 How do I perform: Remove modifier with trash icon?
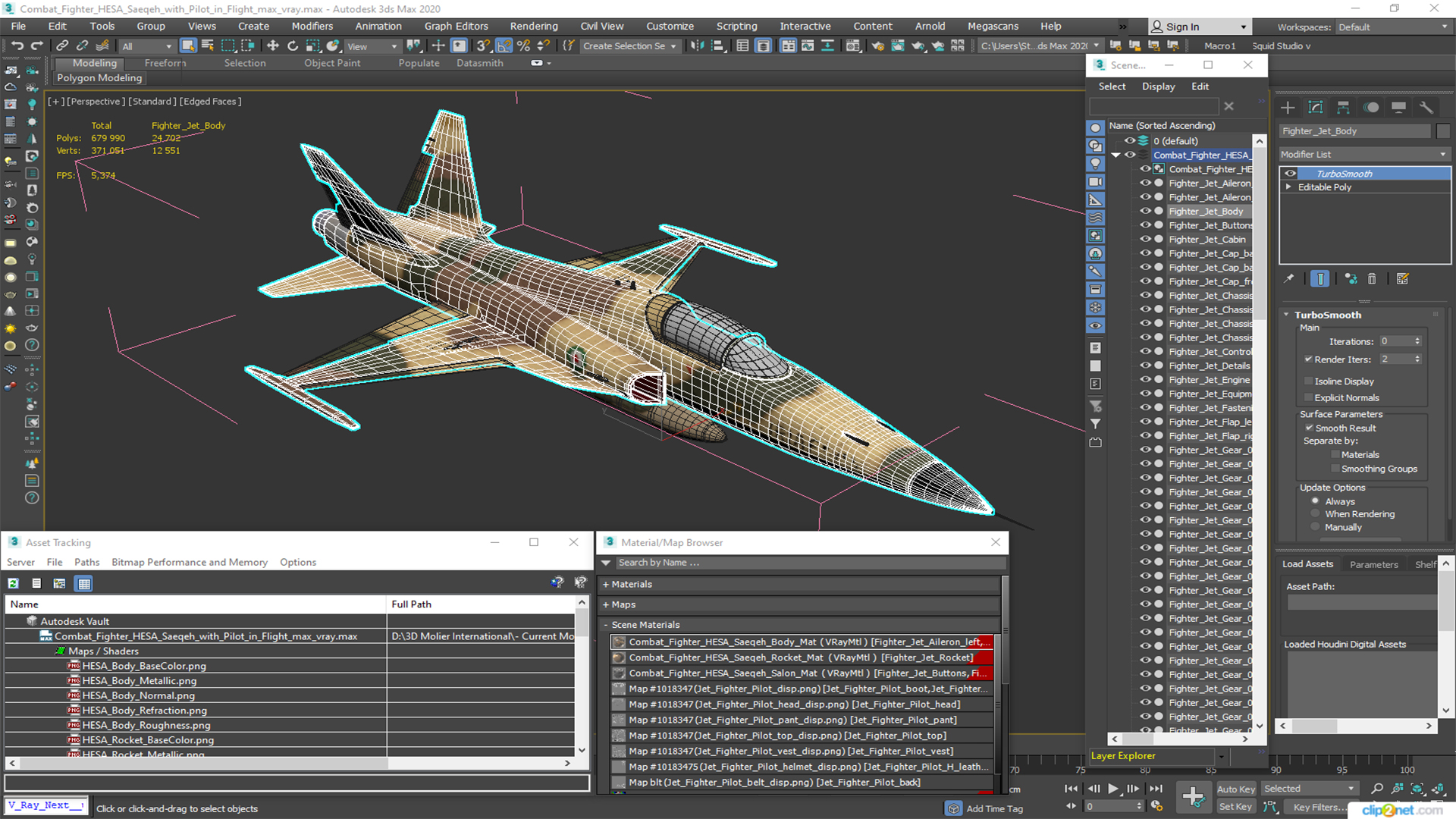1372,279
